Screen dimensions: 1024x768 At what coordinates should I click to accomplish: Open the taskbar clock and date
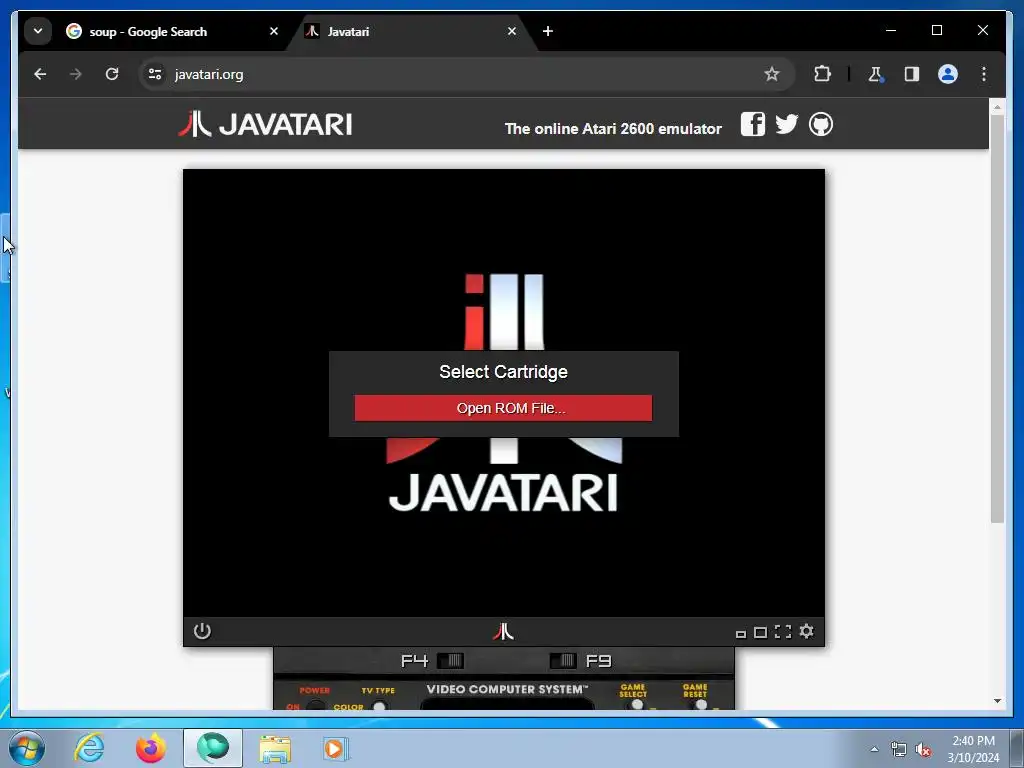973,749
